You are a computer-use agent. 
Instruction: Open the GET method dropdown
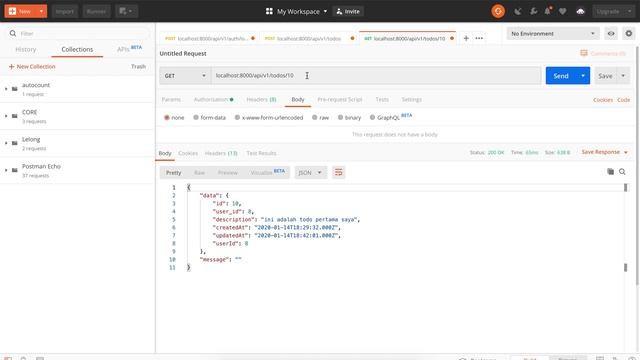click(x=185, y=76)
